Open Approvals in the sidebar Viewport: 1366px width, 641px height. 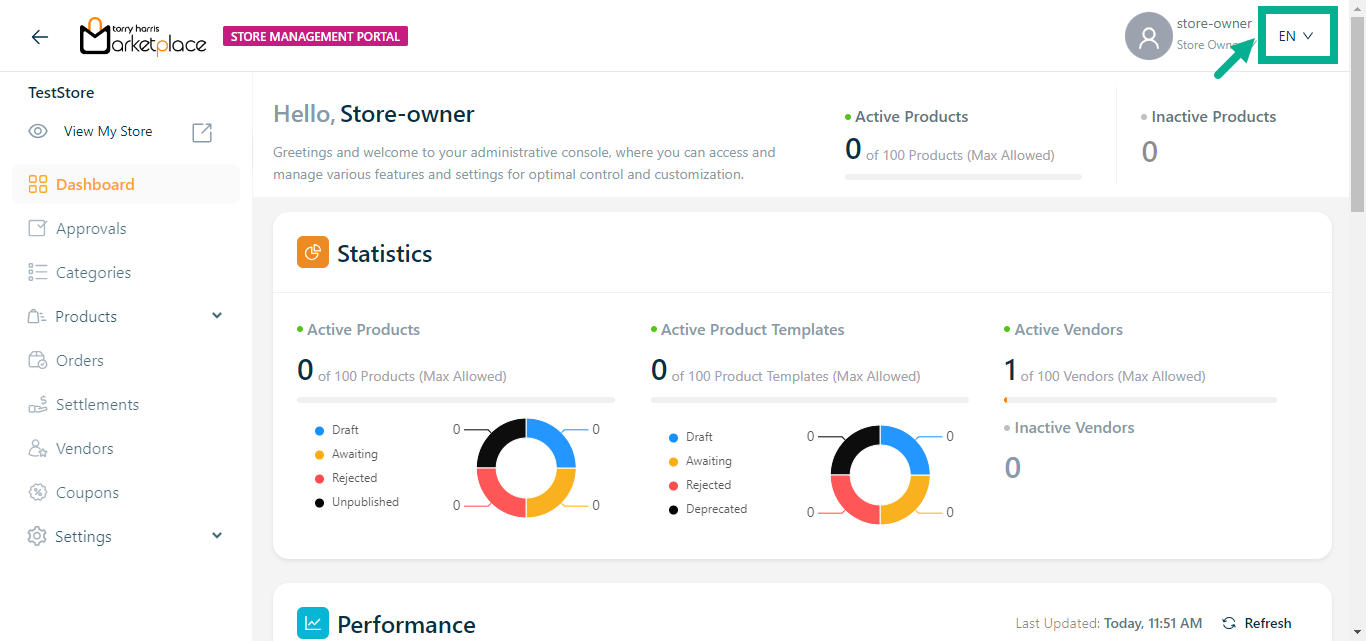click(x=91, y=228)
